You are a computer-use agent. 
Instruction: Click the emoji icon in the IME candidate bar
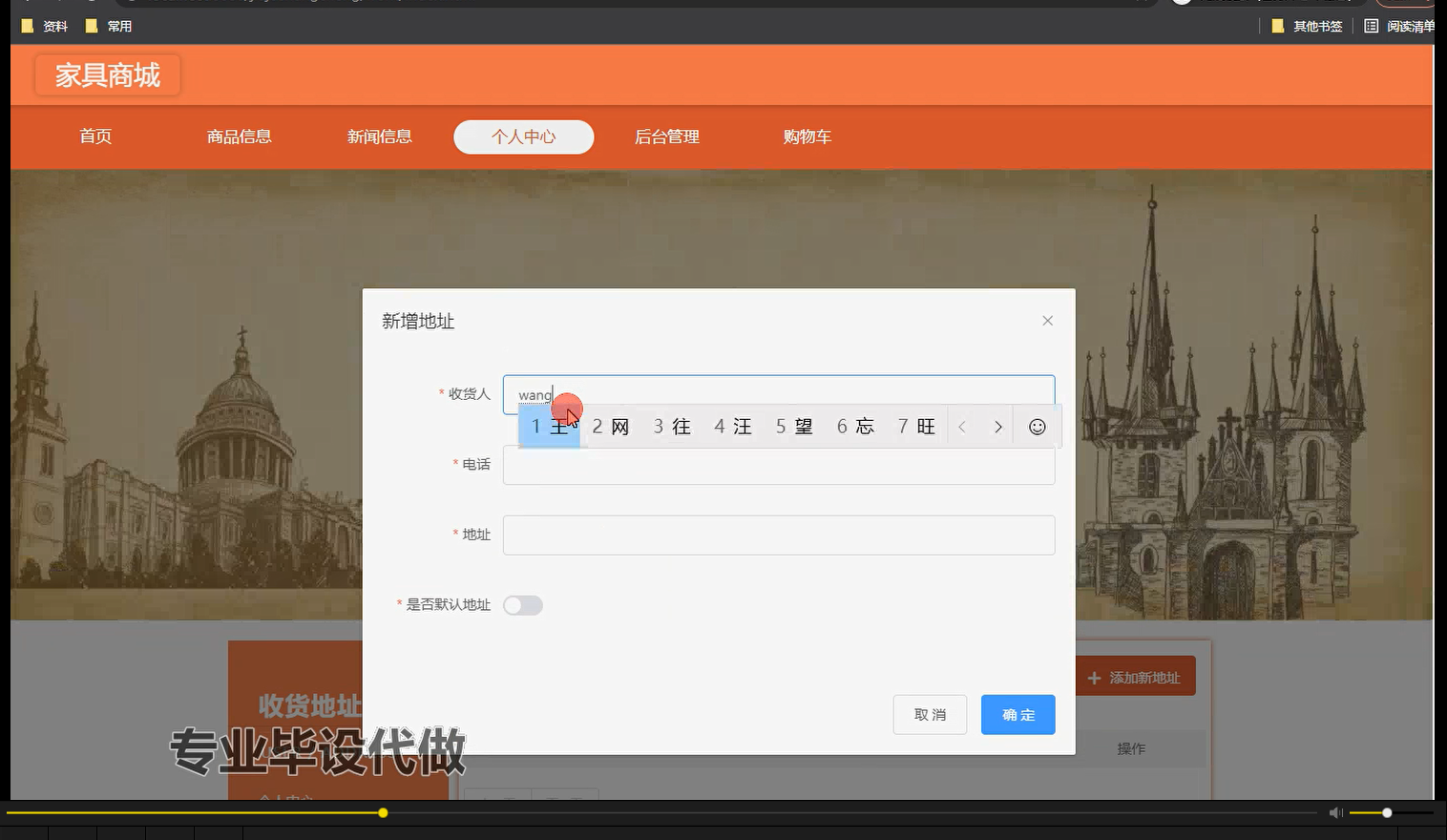pyautogui.click(x=1038, y=427)
